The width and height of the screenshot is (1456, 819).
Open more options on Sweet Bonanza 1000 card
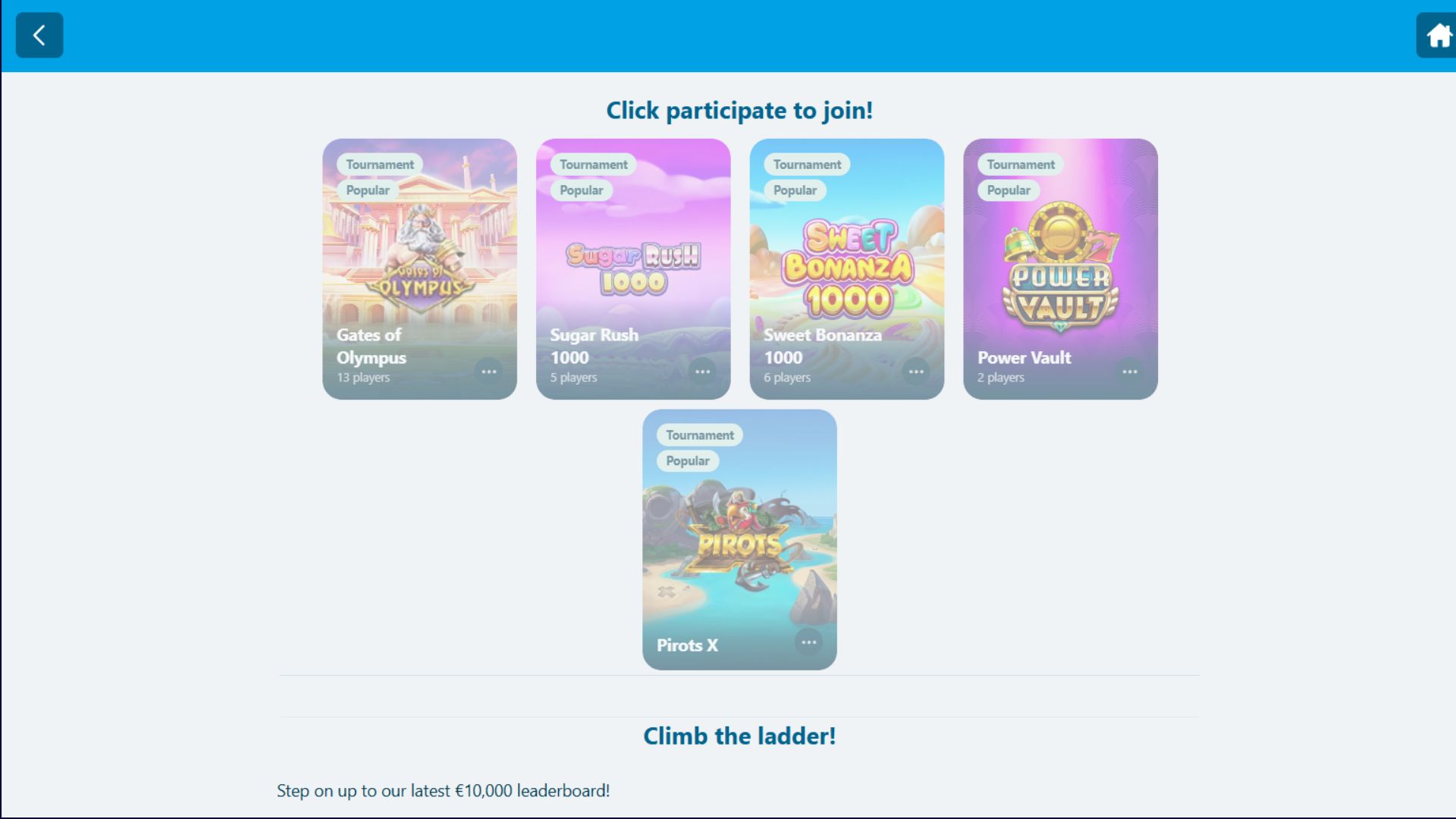pos(916,372)
